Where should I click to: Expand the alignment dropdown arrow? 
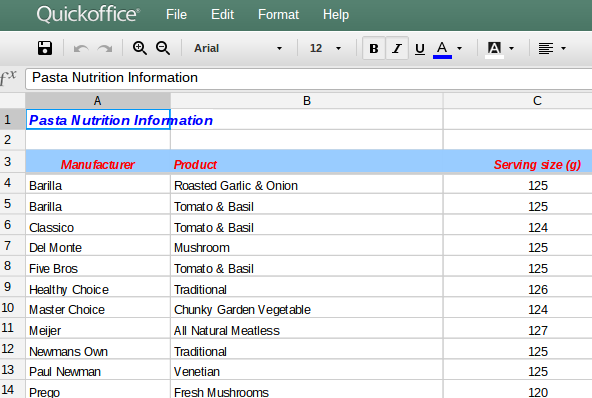point(563,48)
